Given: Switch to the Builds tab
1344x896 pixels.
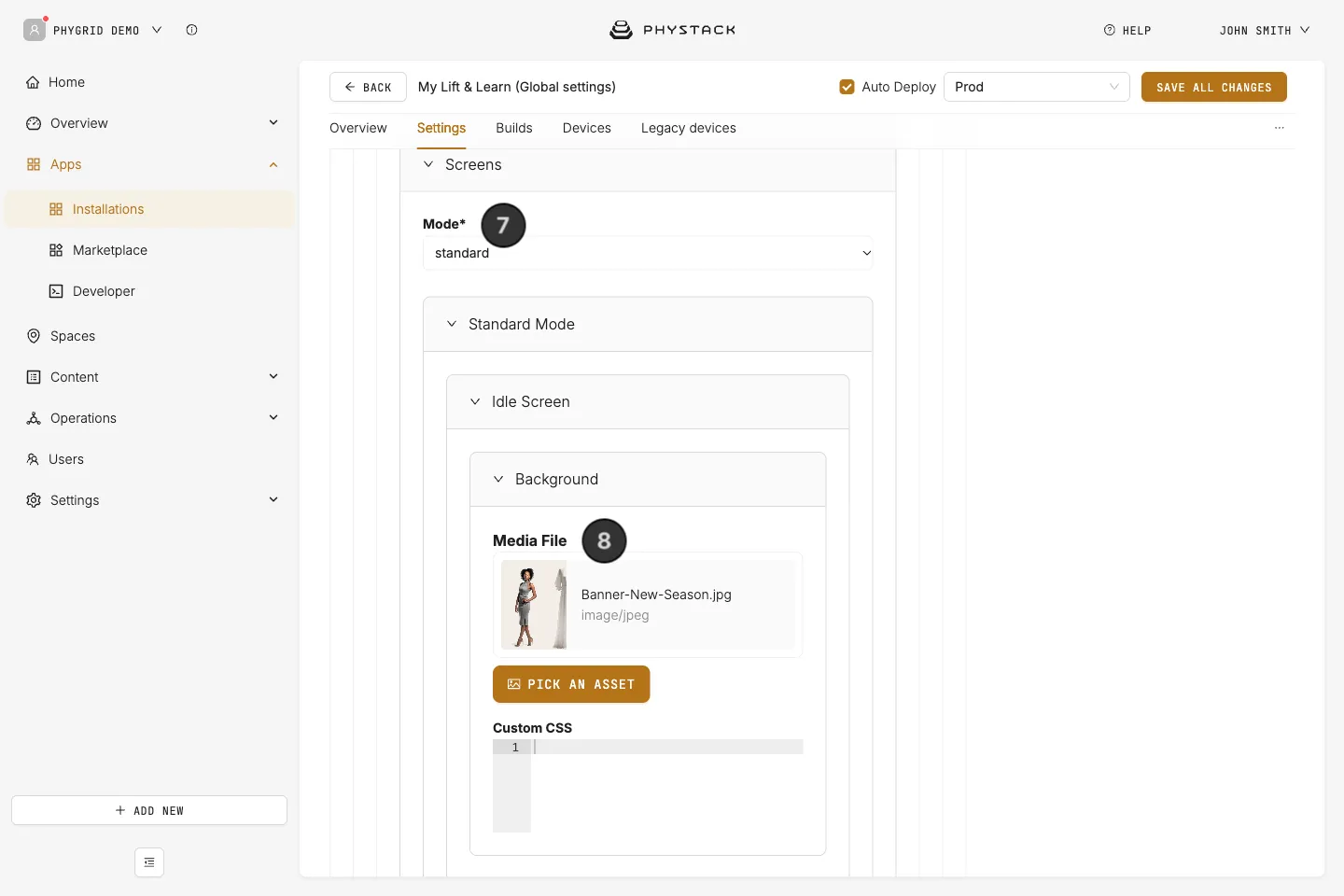Looking at the screenshot, I should 514,128.
